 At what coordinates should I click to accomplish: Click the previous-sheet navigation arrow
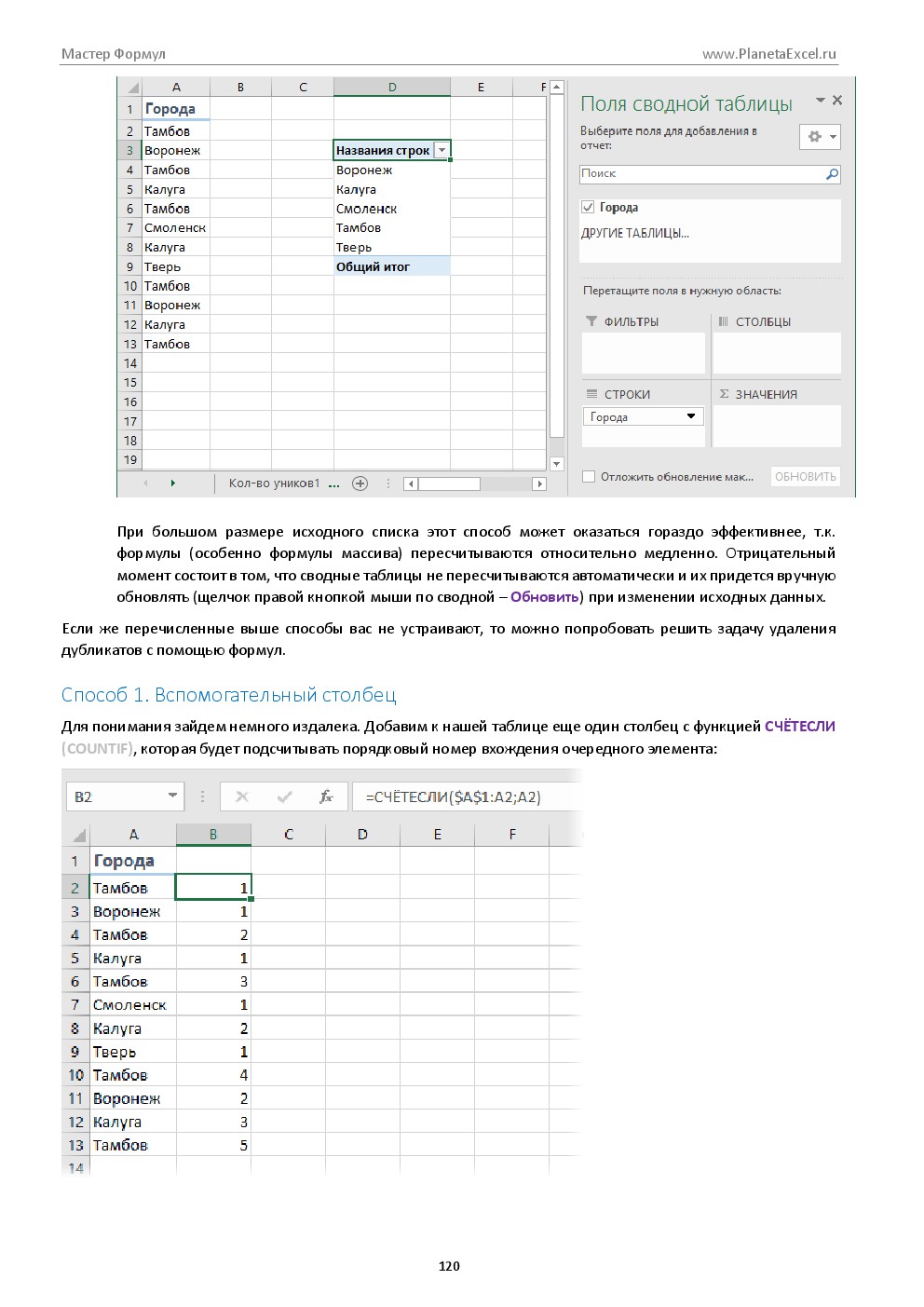tap(145, 483)
